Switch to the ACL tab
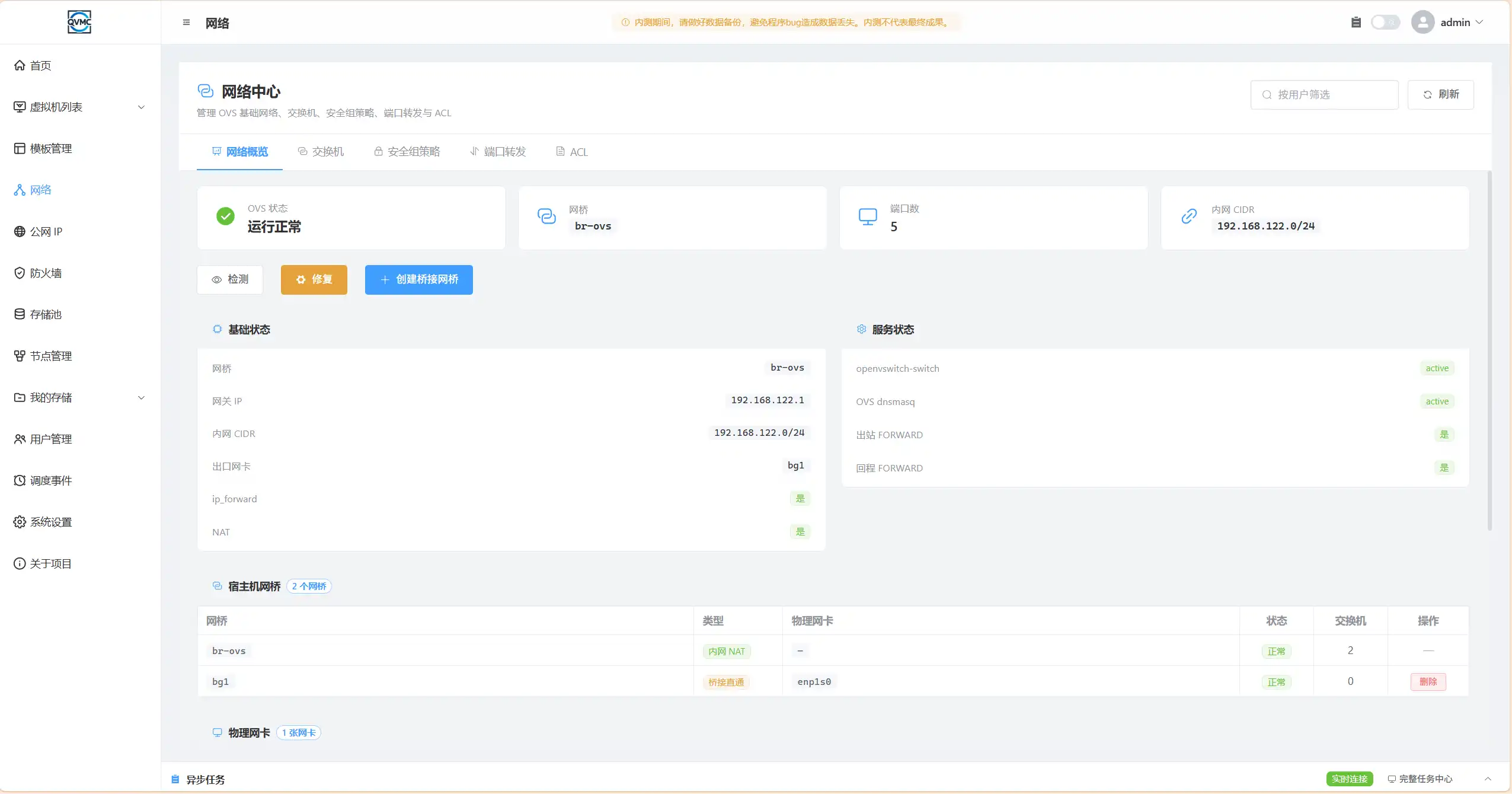Screen dimensions: 1512x794 pyautogui.click(x=572, y=152)
